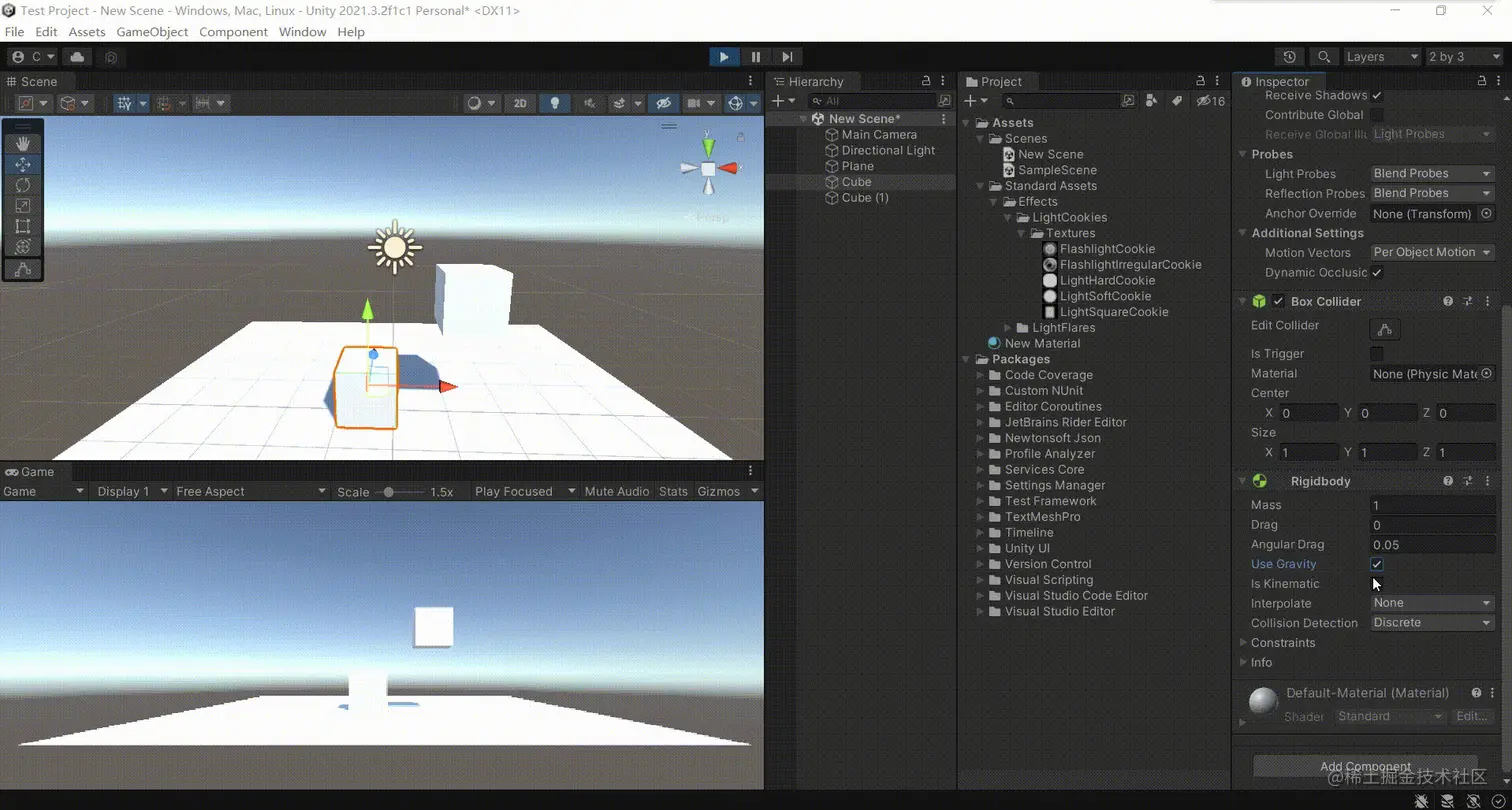Open the Play Focused dropdown
This screenshot has width=1512, height=810.
click(x=526, y=491)
